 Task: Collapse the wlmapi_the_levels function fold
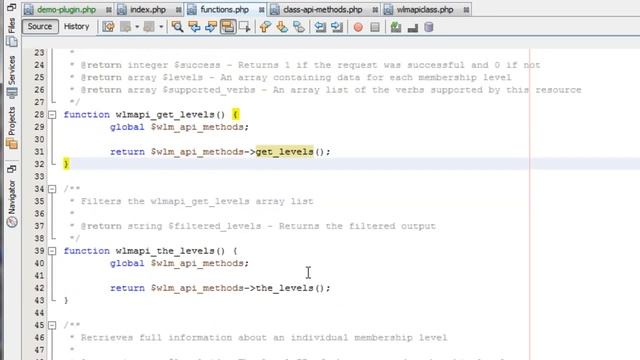(52, 251)
